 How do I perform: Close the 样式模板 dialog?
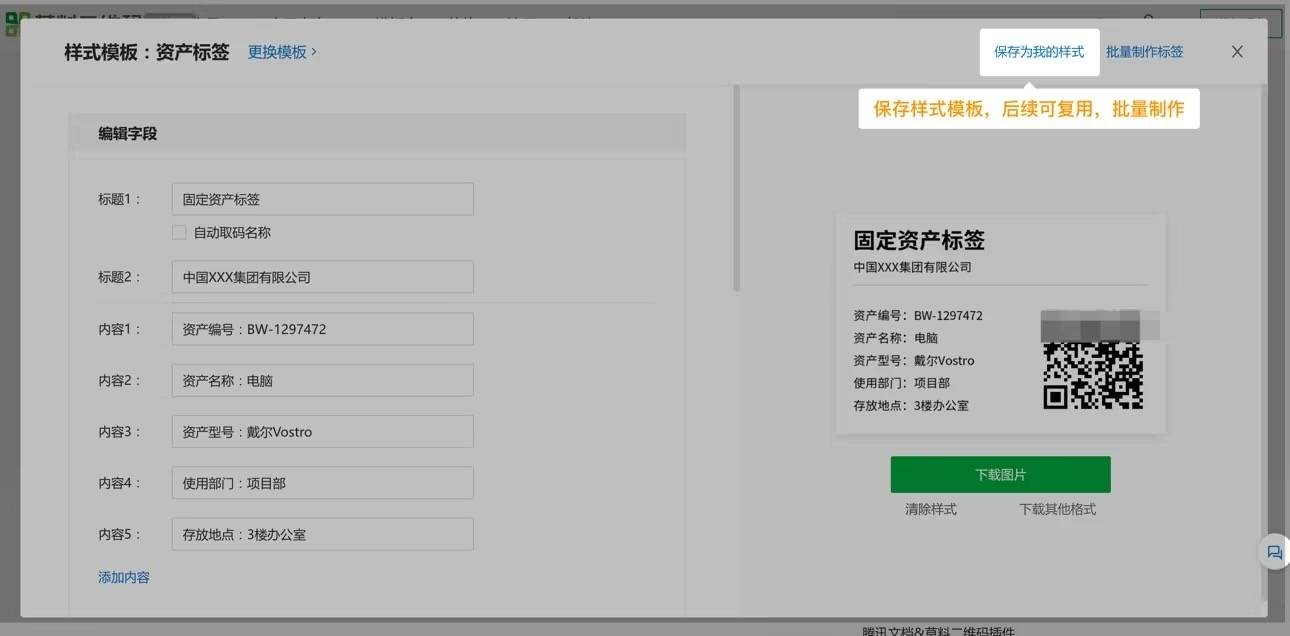coord(1237,52)
